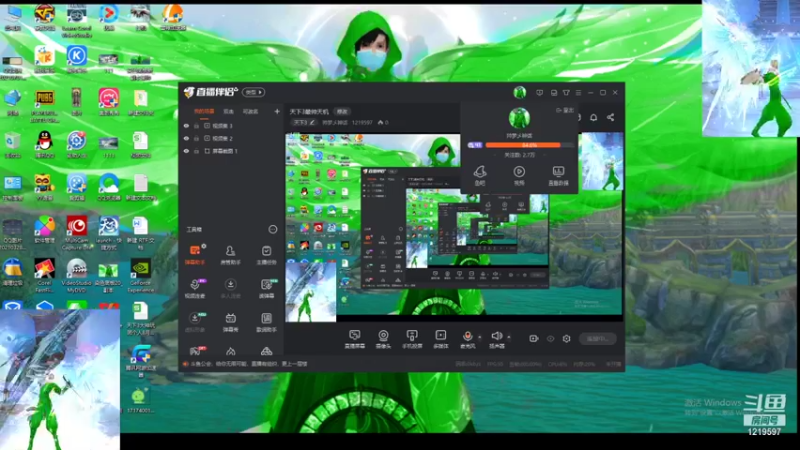Hide the first video source layer

coord(186,126)
